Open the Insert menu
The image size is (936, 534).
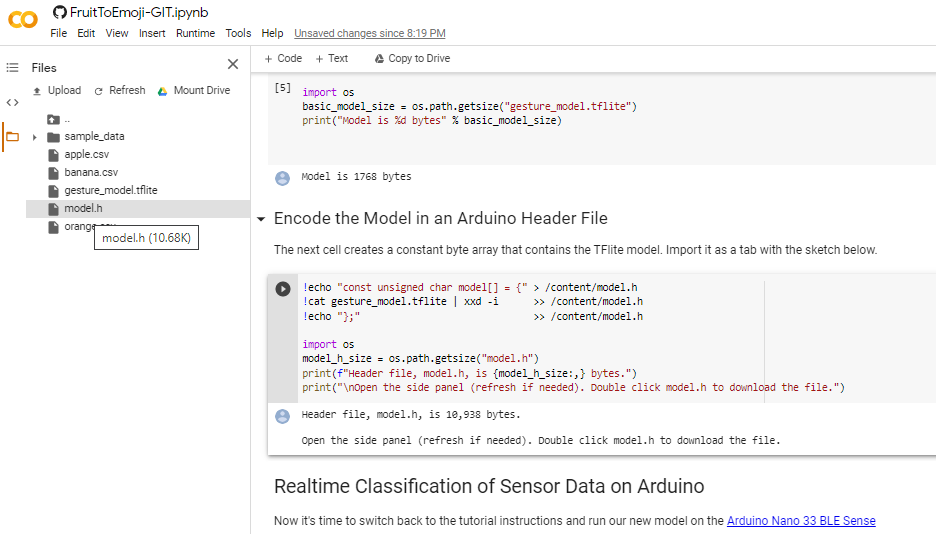pyautogui.click(x=152, y=33)
